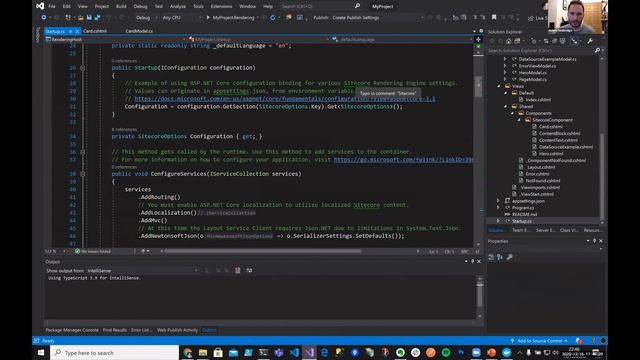The image size is (640, 360).
Task: Collapse the Views folder
Action: click(499, 86)
